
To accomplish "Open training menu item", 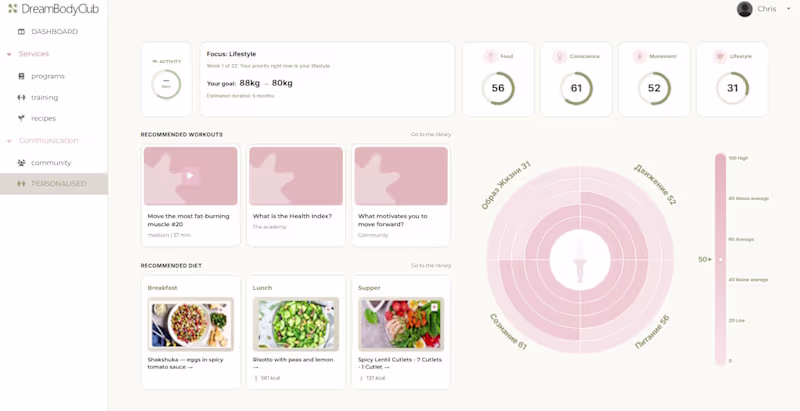I will click(44, 97).
